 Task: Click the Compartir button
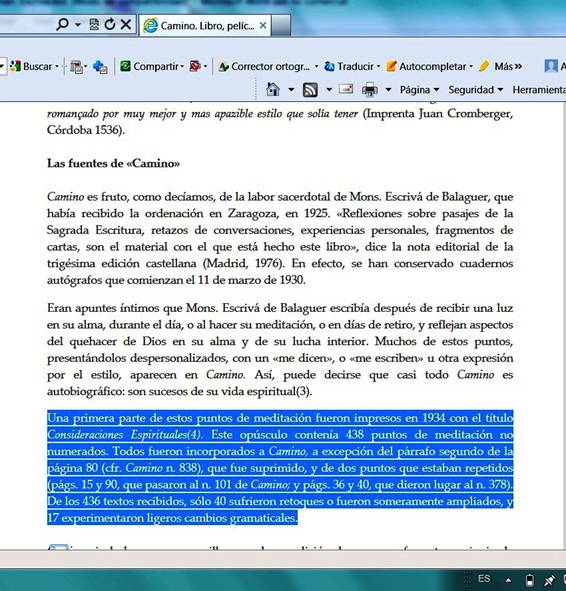(x=151, y=66)
